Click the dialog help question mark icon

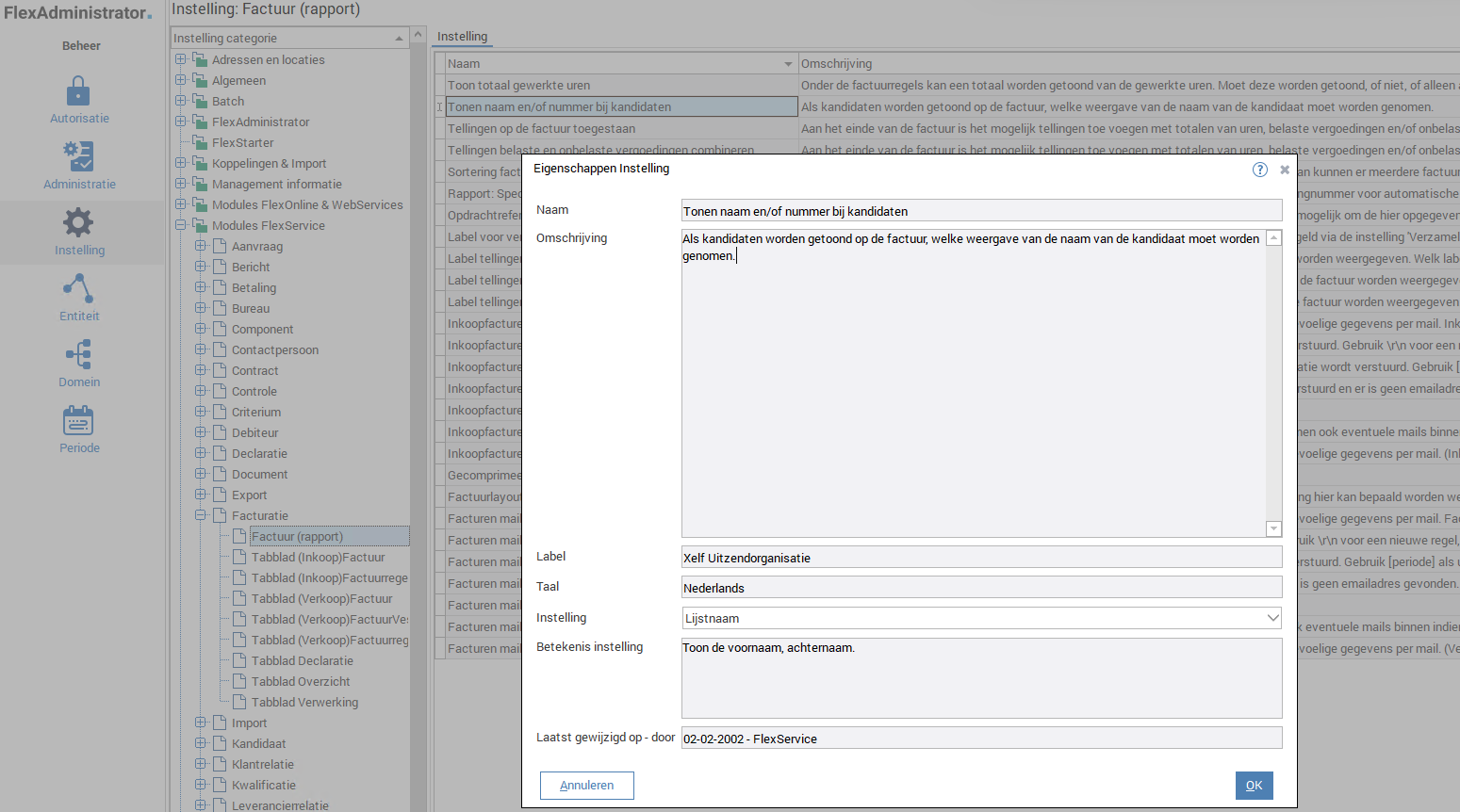(1259, 170)
